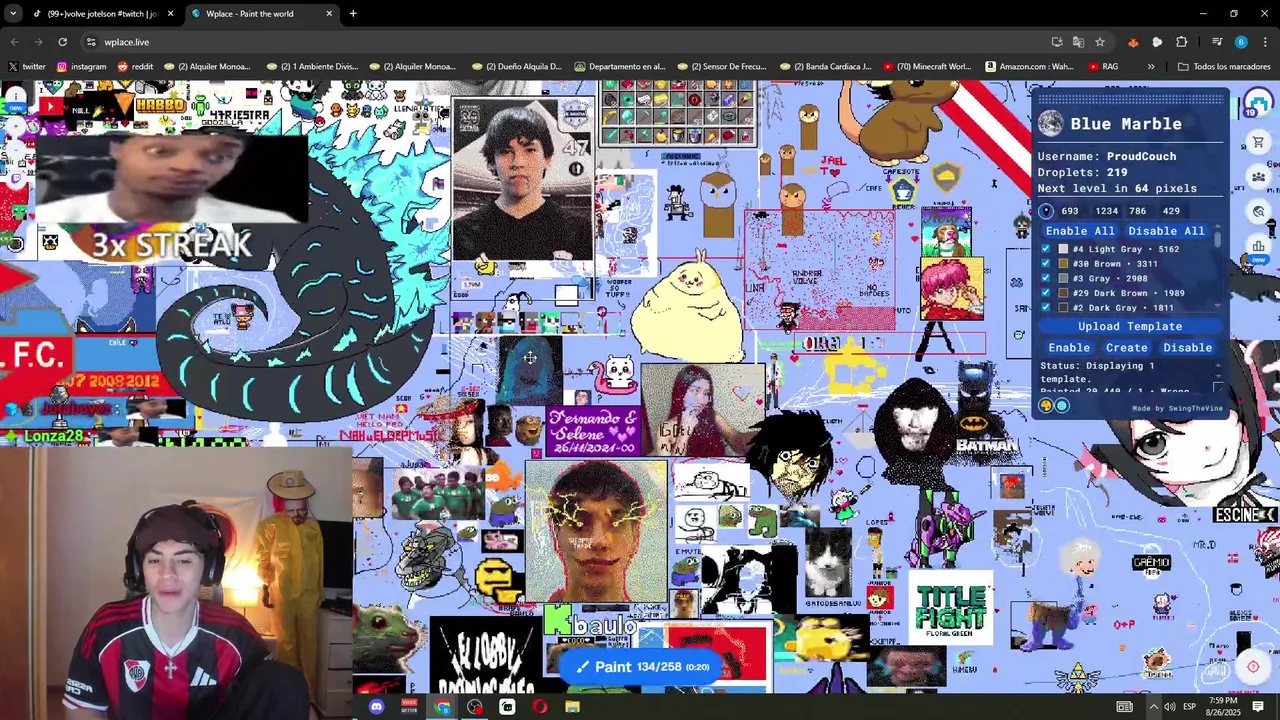Open a new Chrome tab

click(x=353, y=14)
